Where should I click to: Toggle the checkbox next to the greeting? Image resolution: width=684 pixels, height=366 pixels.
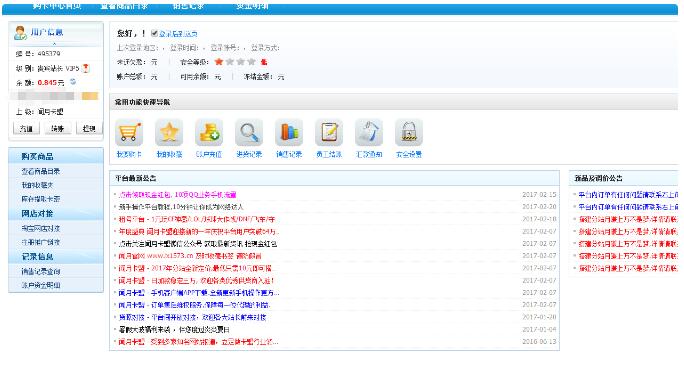tap(154, 33)
